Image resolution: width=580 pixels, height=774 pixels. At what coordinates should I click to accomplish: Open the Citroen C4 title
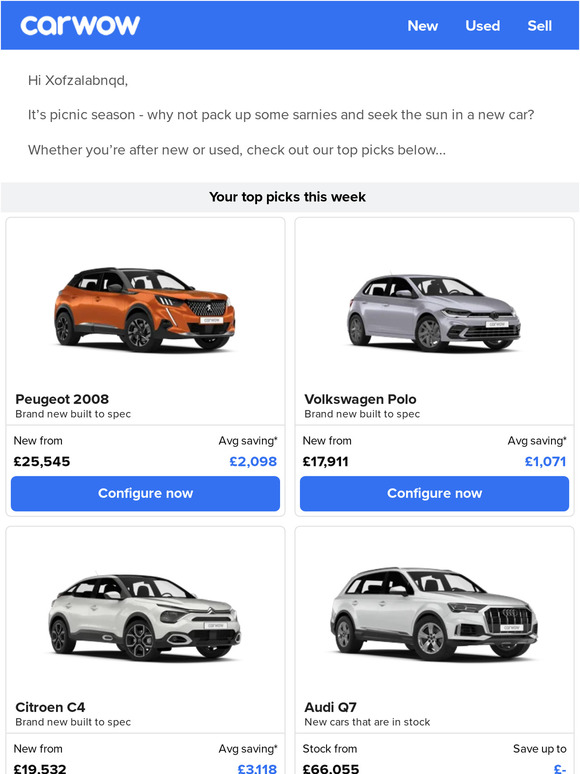click(50, 707)
